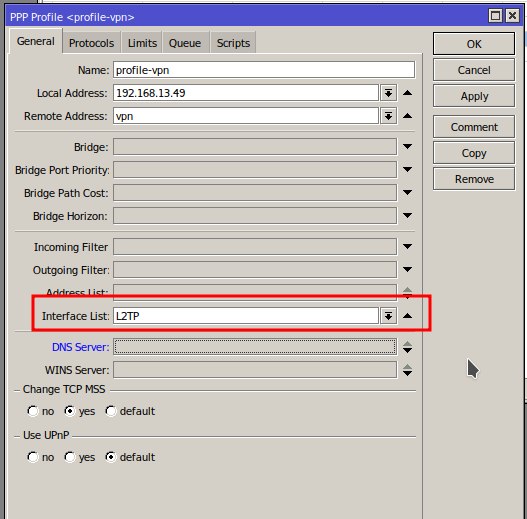
Task: Click the Remote Address input field
Action: click(x=246, y=116)
